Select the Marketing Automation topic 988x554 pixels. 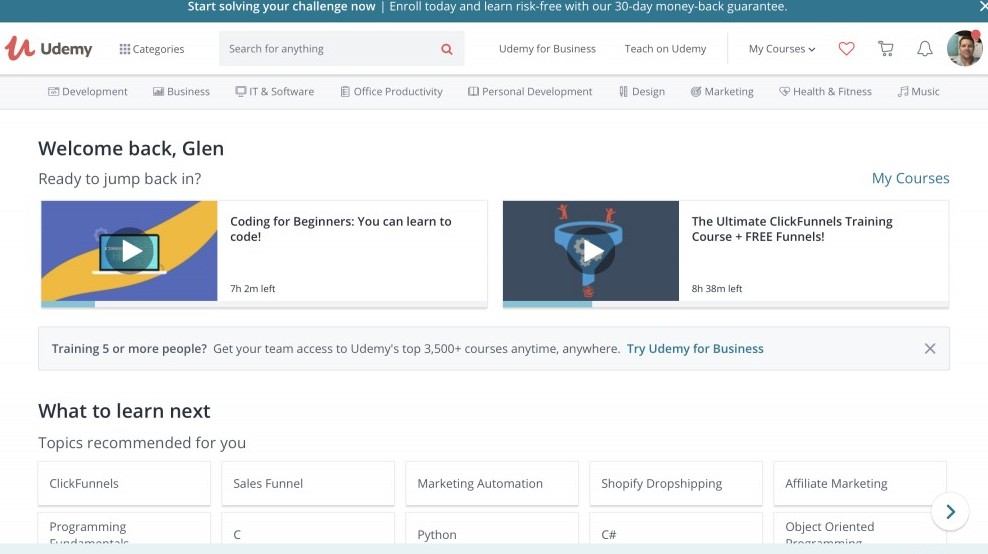point(492,483)
